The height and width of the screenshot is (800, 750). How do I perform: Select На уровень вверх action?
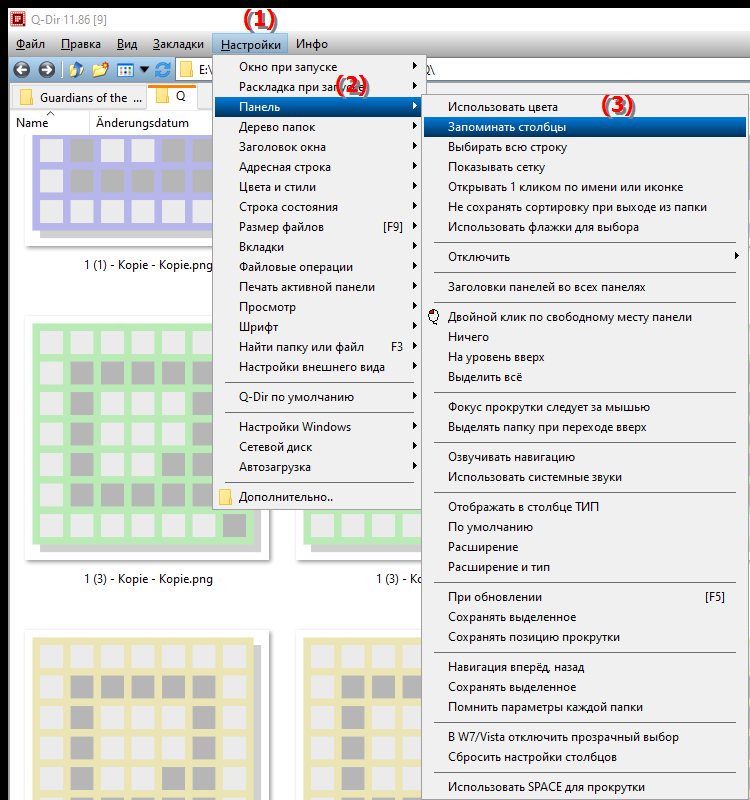tap(585, 357)
